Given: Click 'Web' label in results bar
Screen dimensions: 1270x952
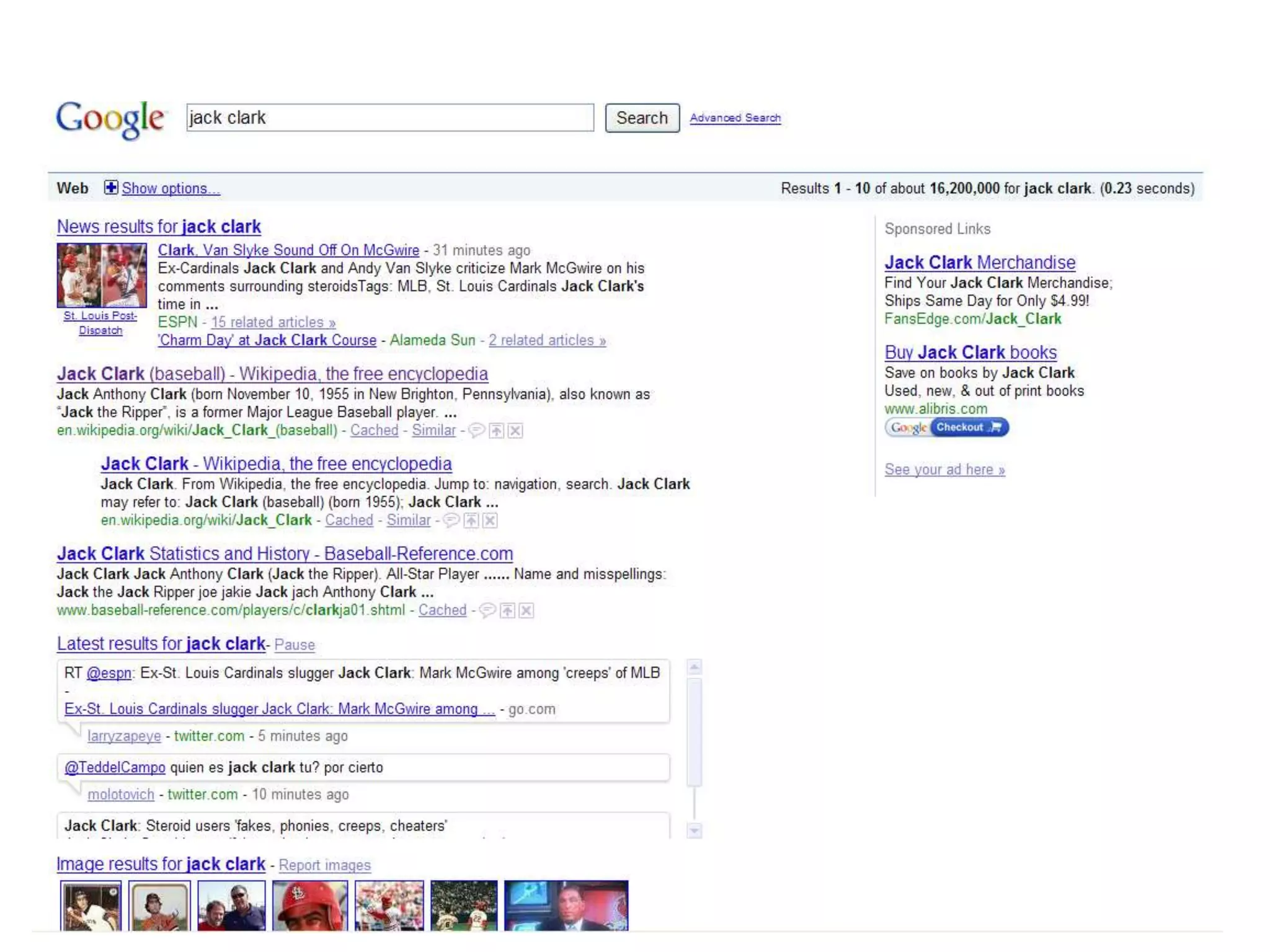Looking at the screenshot, I should (x=73, y=188).
